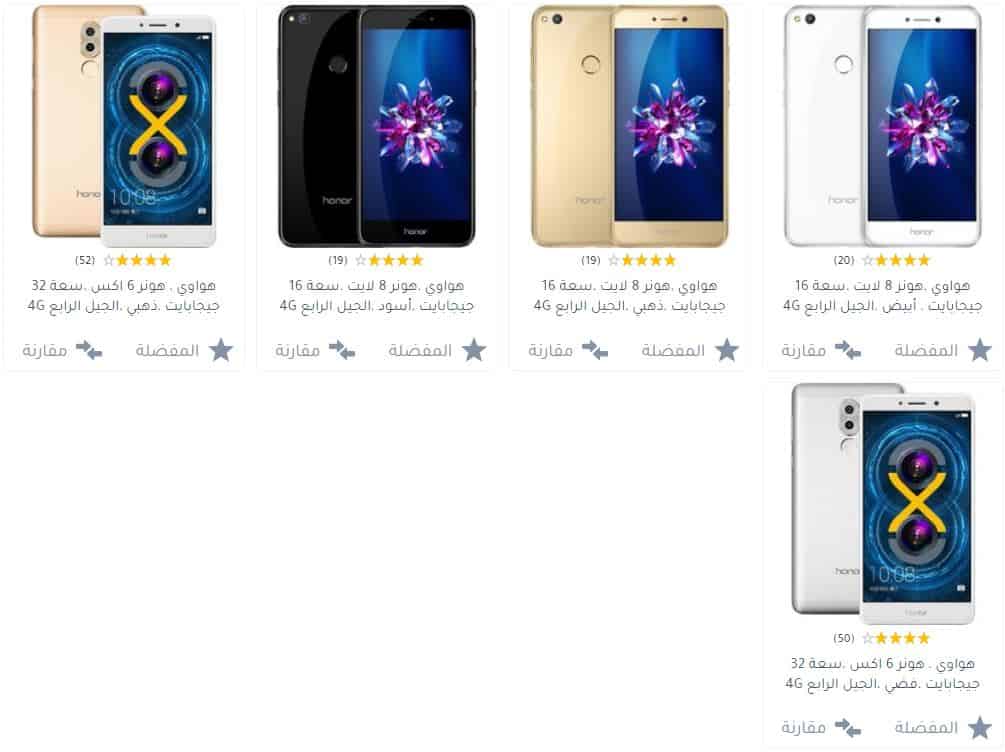Open the silver Honor 6X 32GB title link
1005x752 pixels.
(883, 673)
